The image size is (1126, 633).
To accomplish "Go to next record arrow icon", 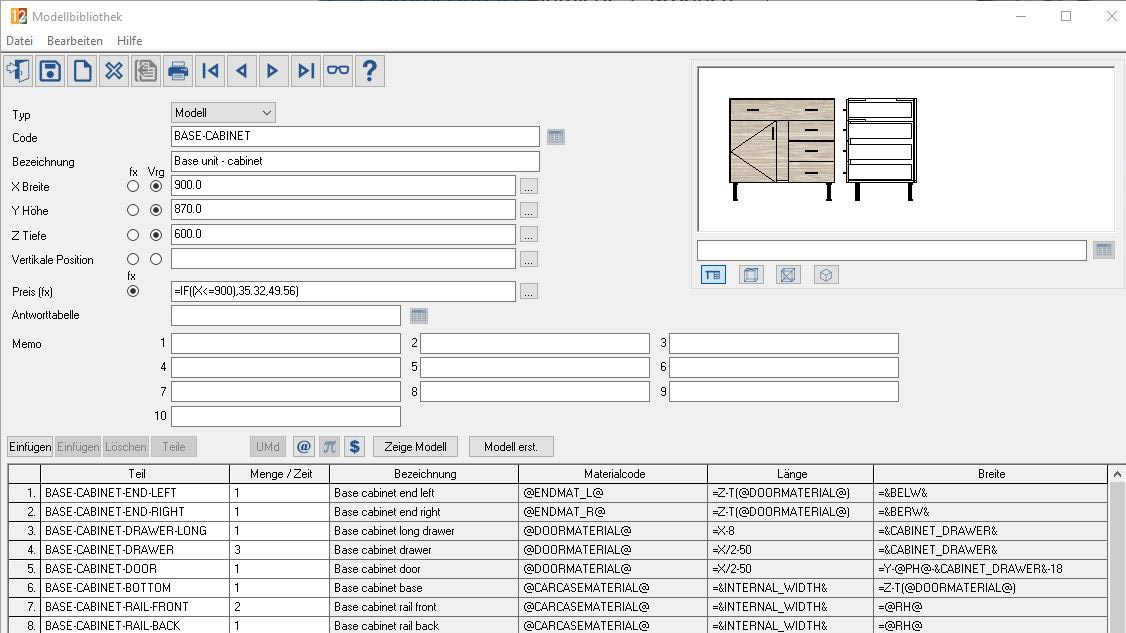I will (x=273, y=71).
